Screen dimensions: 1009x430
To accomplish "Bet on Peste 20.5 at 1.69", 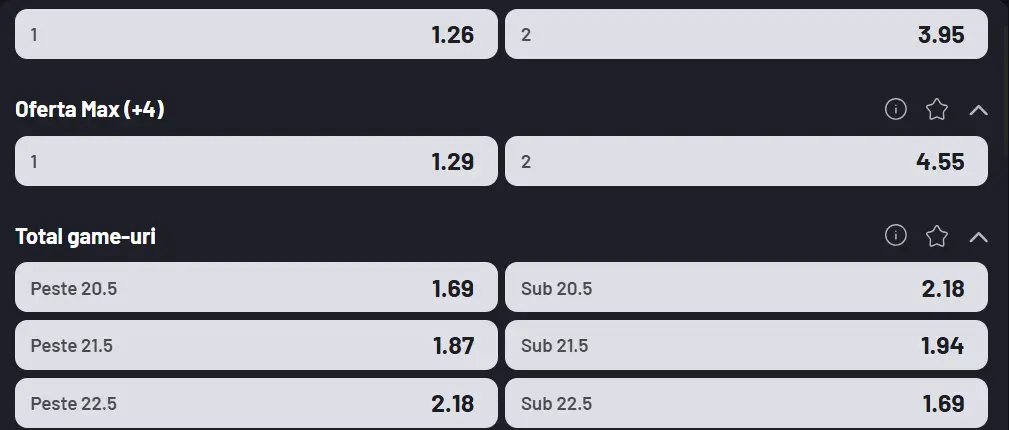I will [256, 288].
